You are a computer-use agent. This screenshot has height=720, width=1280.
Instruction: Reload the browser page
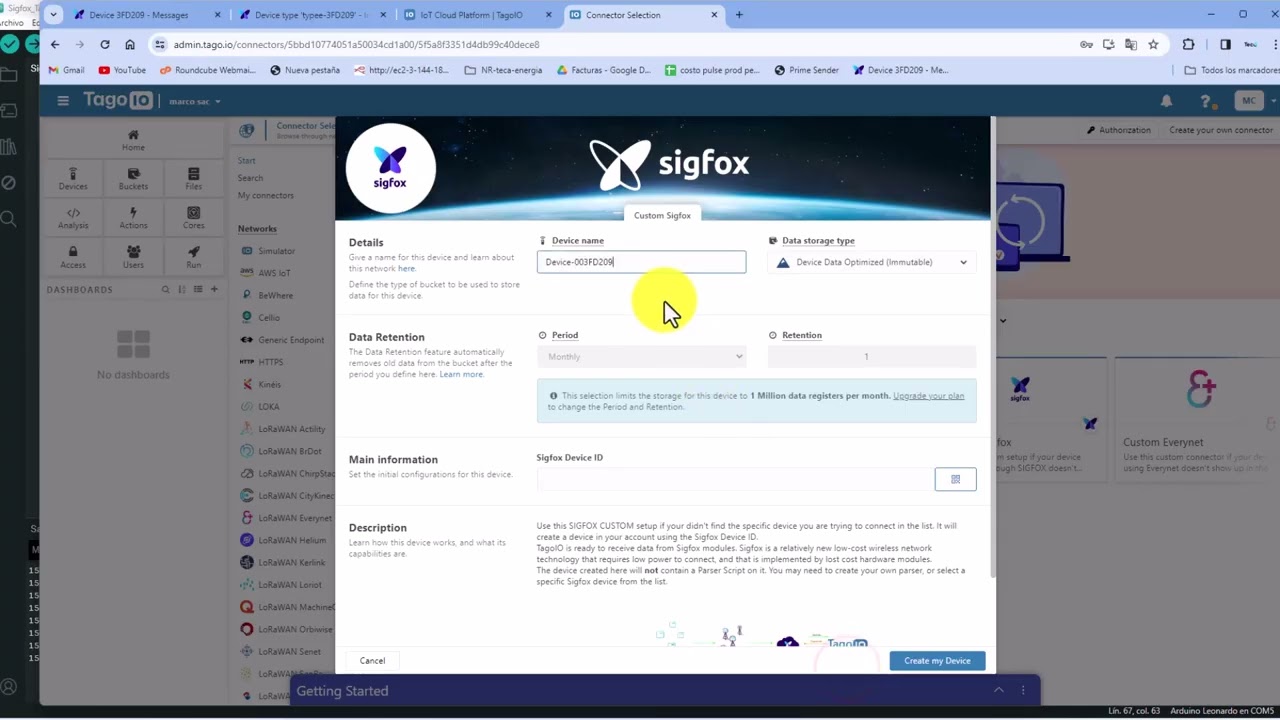(x=105, y=44)
